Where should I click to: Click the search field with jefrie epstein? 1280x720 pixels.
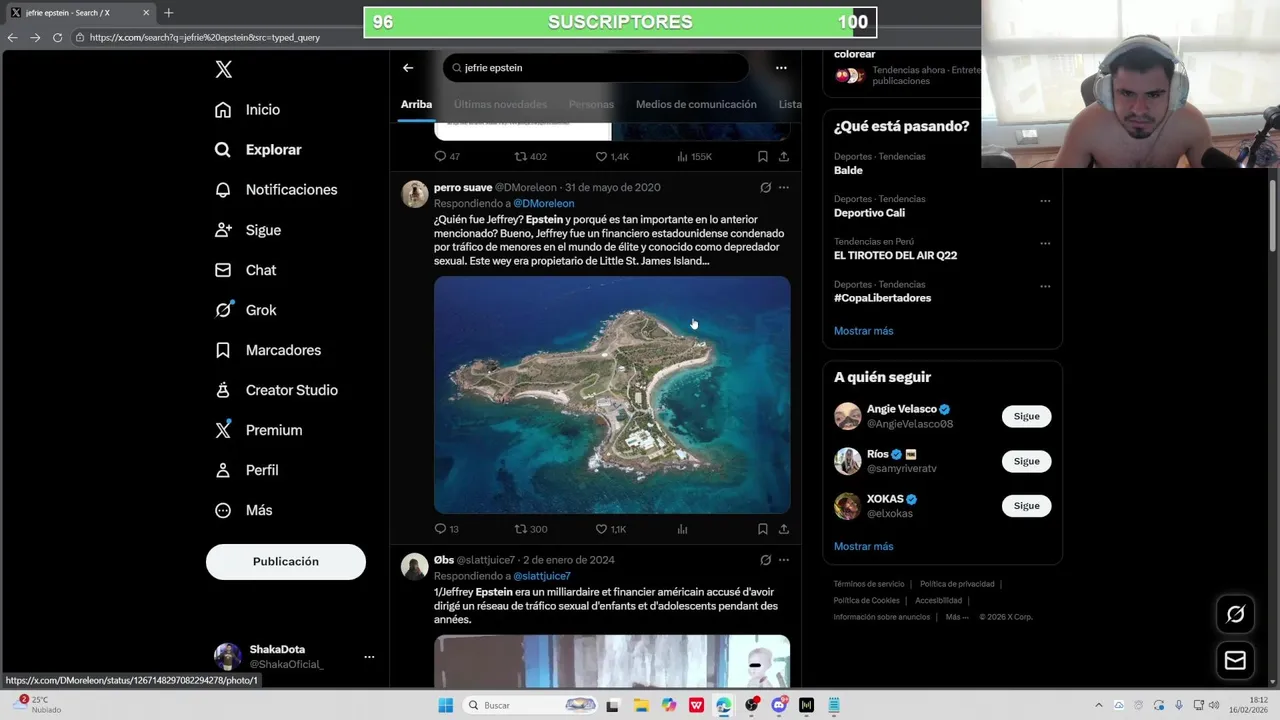(x=596, y=68)
